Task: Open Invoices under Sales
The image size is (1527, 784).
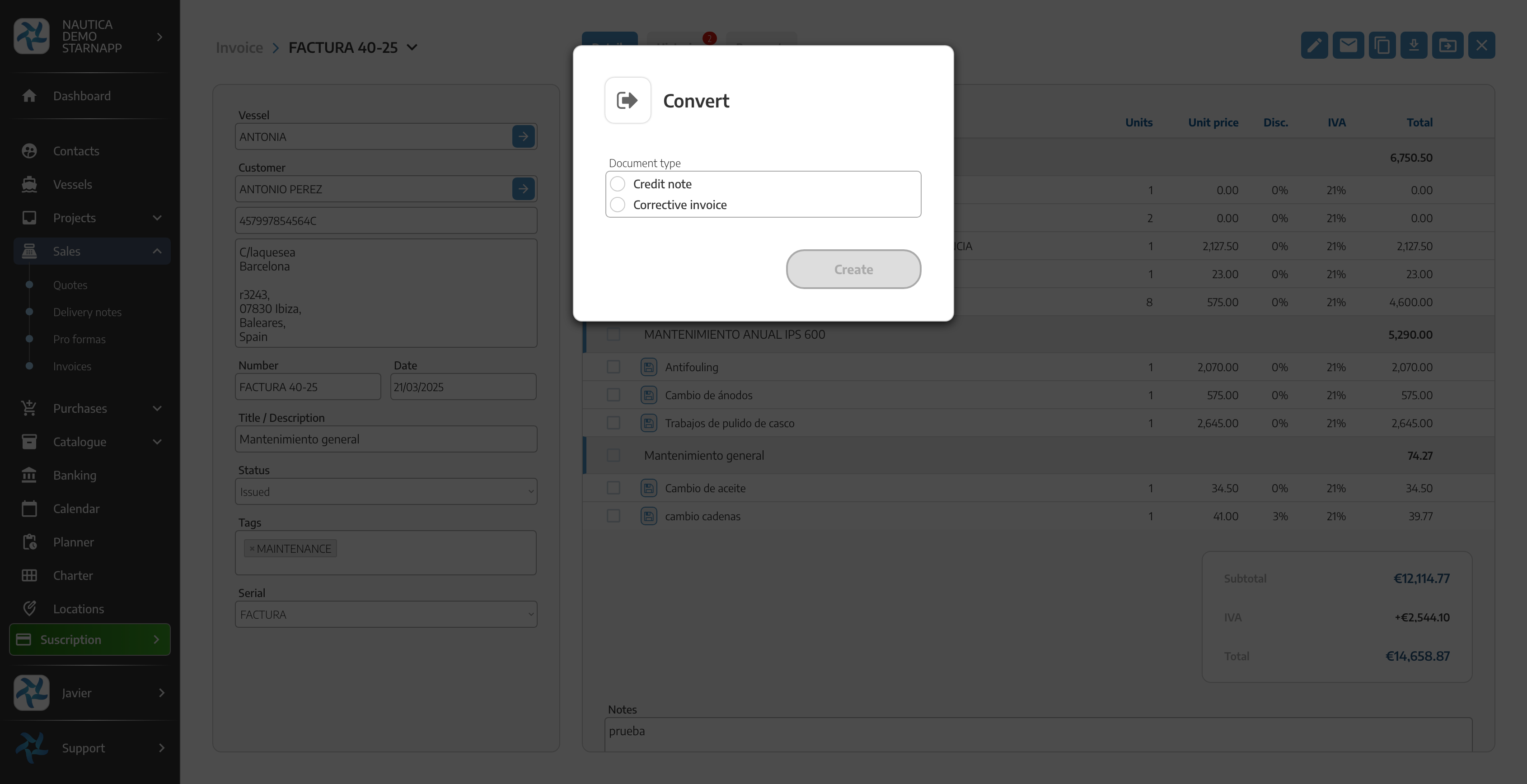Action: 72,367
